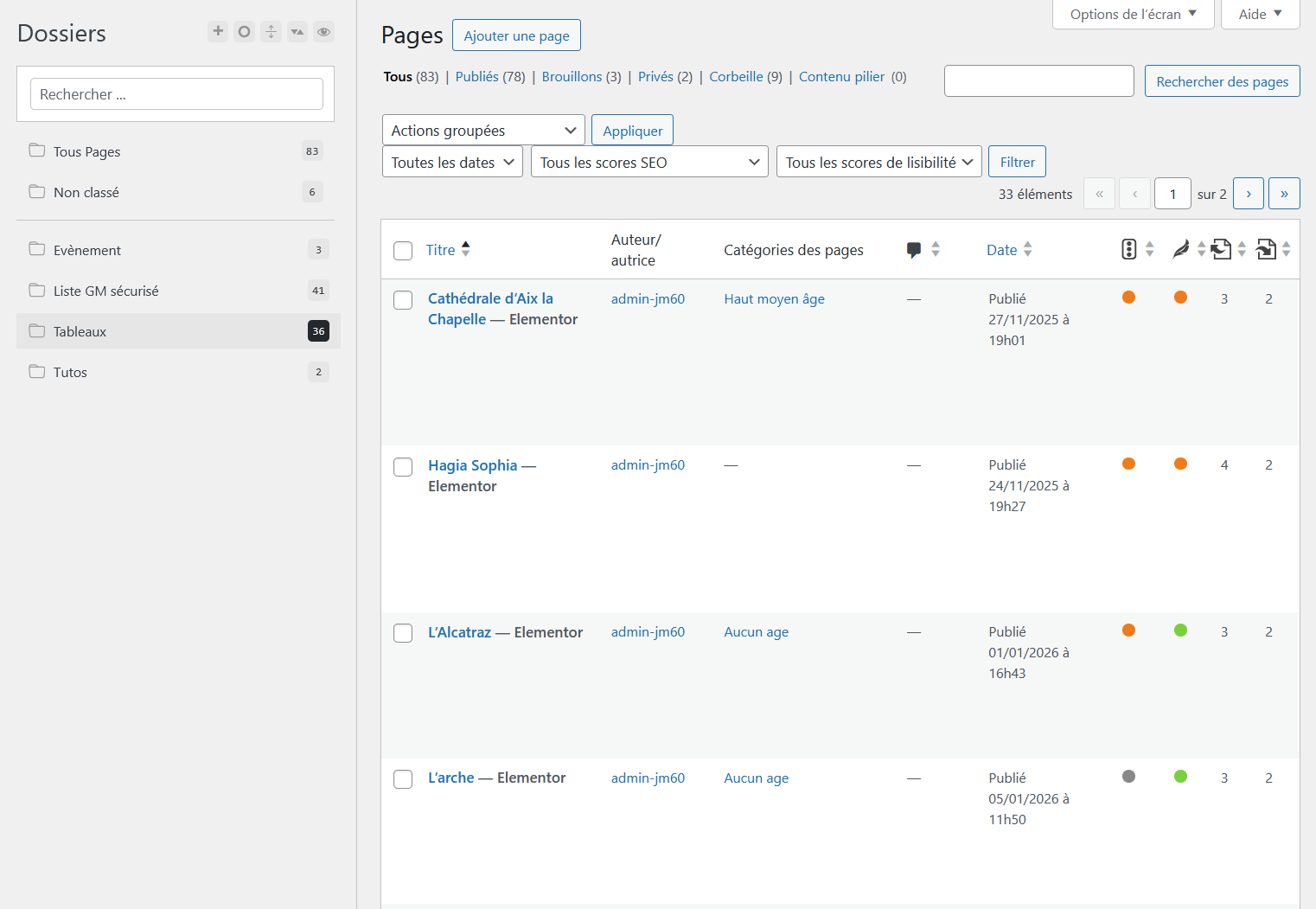Screen dimensions: 1316x909
Task: Open Tous les scores de lisibilité dropdown
Action: point(878,163)
